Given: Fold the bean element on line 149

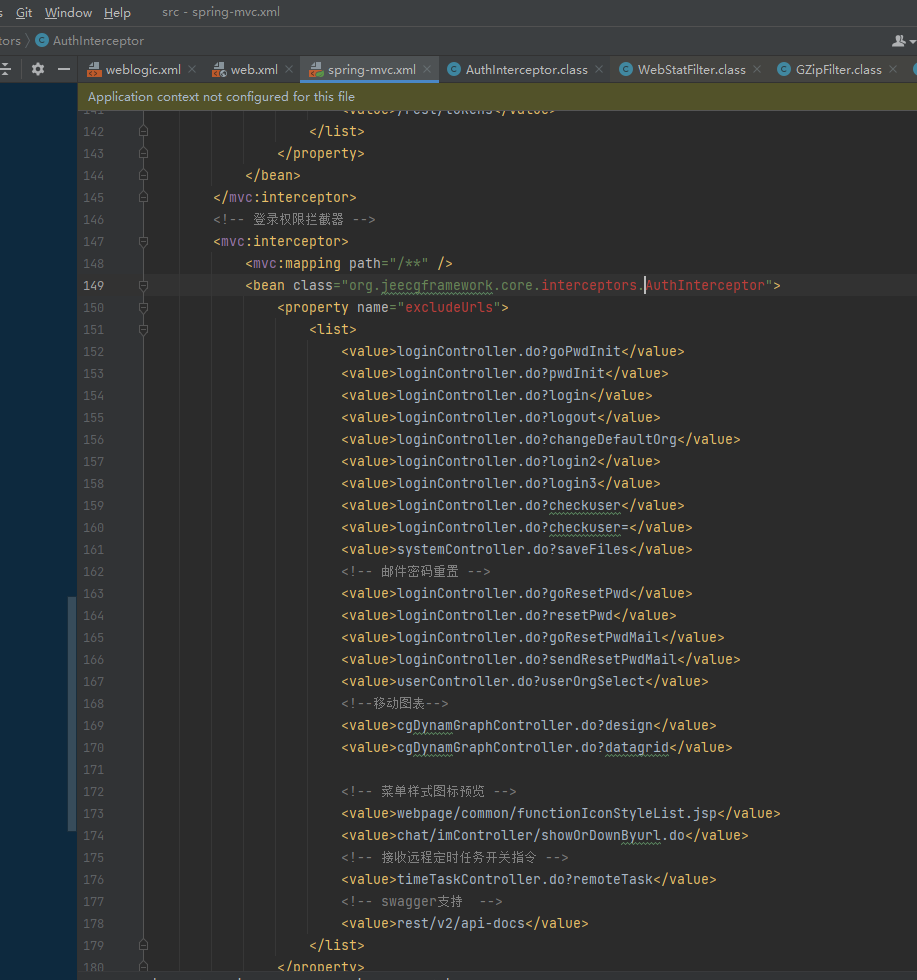Looking at the screenshot, I should [144, 285].
